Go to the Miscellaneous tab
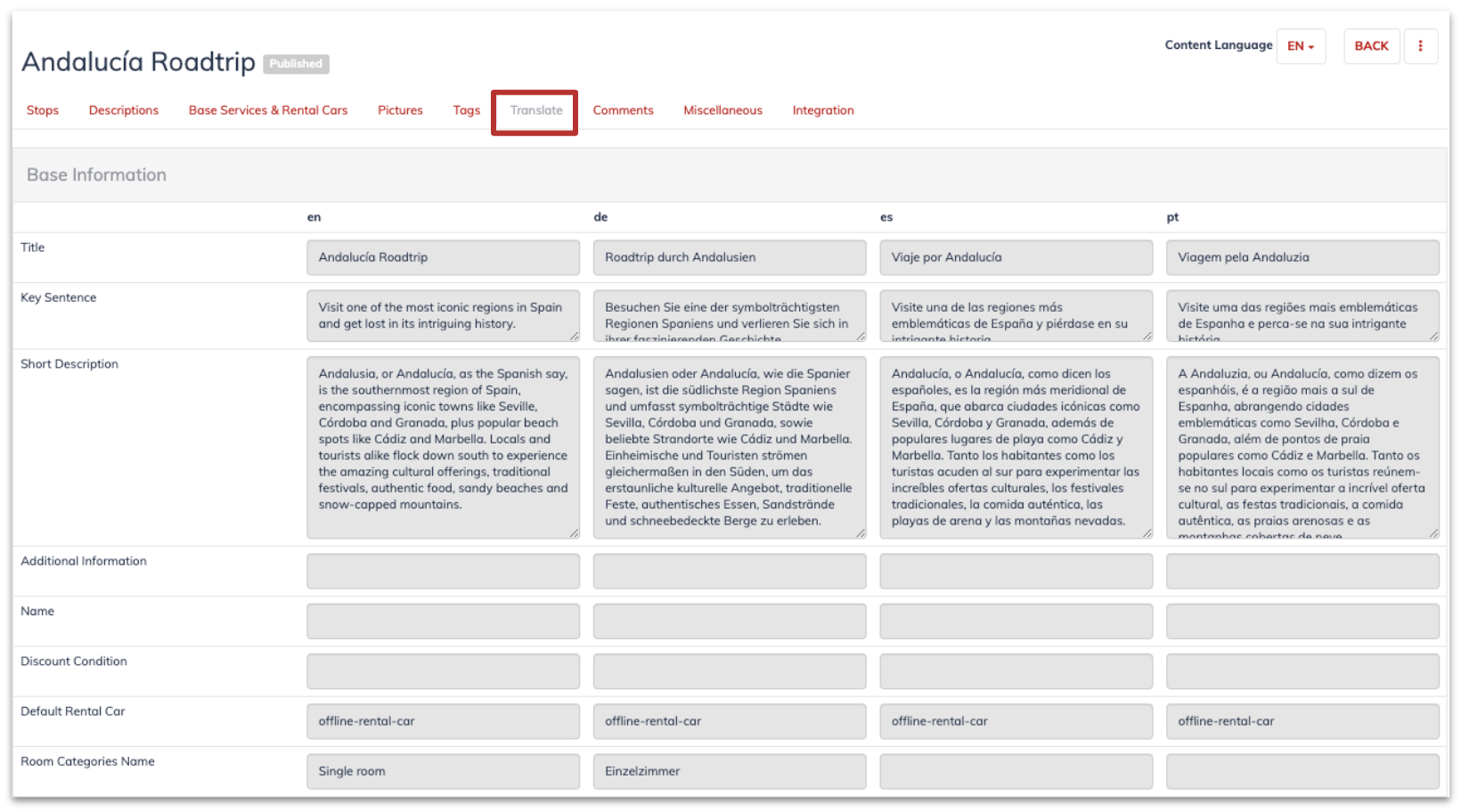 (722, 110)
